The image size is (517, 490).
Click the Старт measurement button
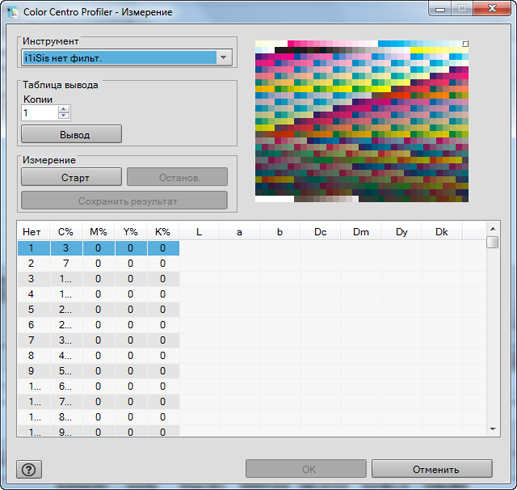tap(71, 177)
